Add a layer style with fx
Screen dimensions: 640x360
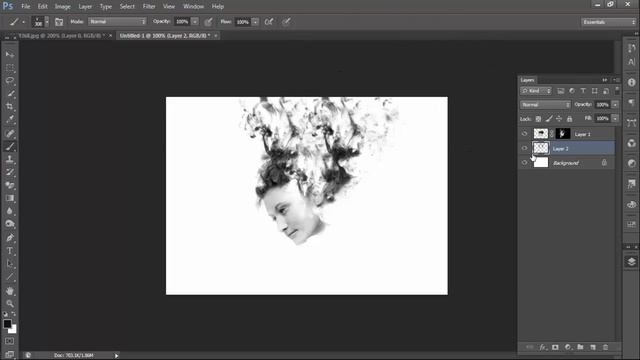point(542,347)
